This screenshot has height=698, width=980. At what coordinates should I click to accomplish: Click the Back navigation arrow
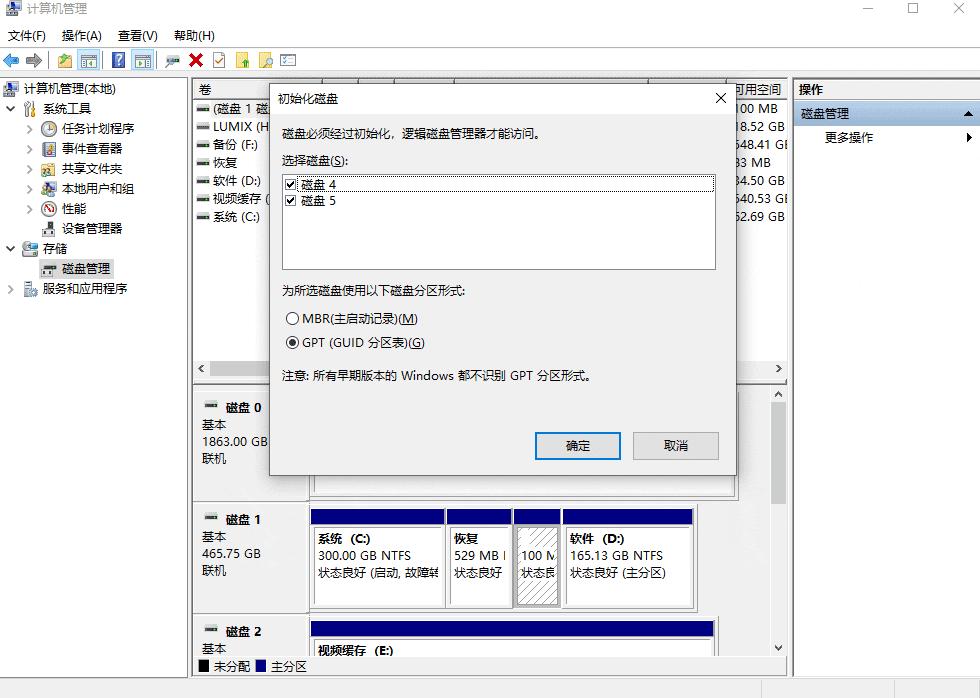(x=11, y=60)
